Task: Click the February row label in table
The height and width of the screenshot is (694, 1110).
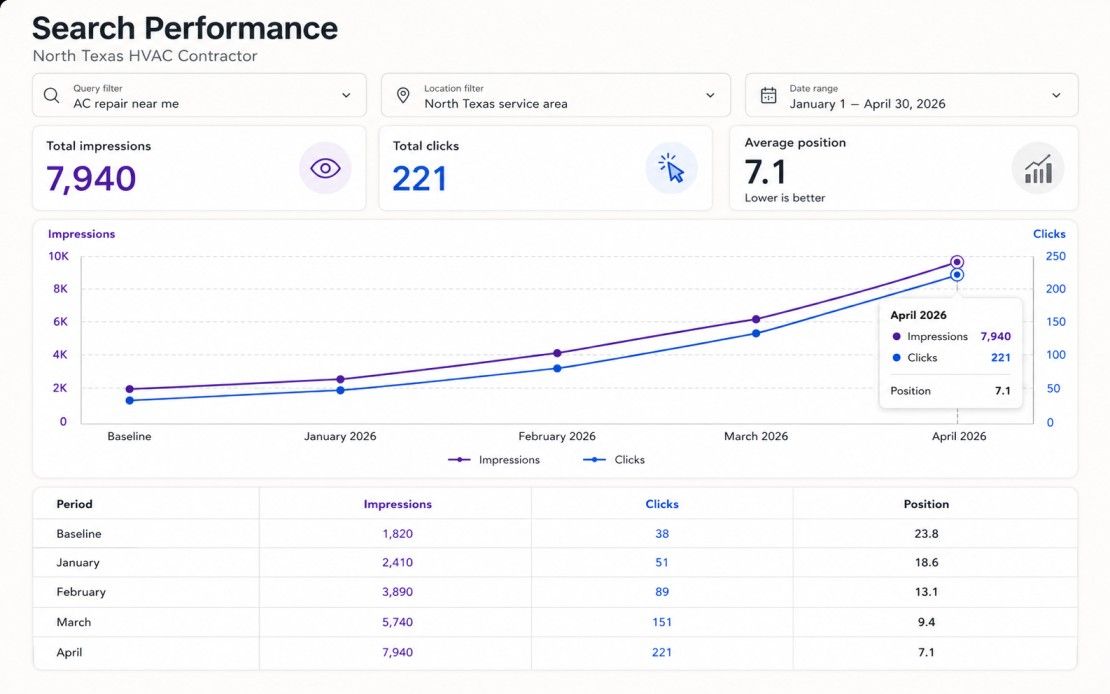Action: (81, 592)
